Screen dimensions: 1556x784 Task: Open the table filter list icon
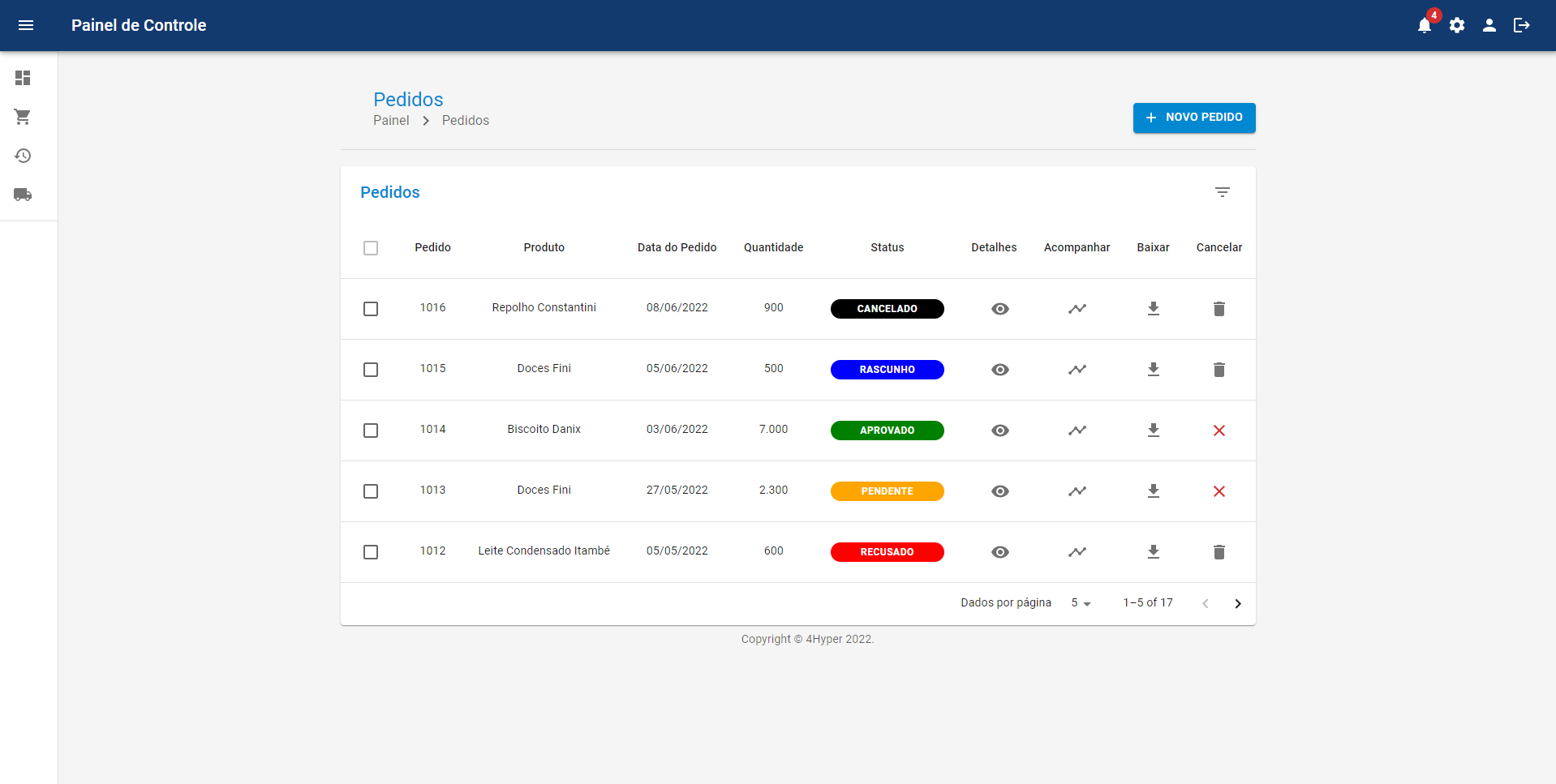tap(1222, 192)
